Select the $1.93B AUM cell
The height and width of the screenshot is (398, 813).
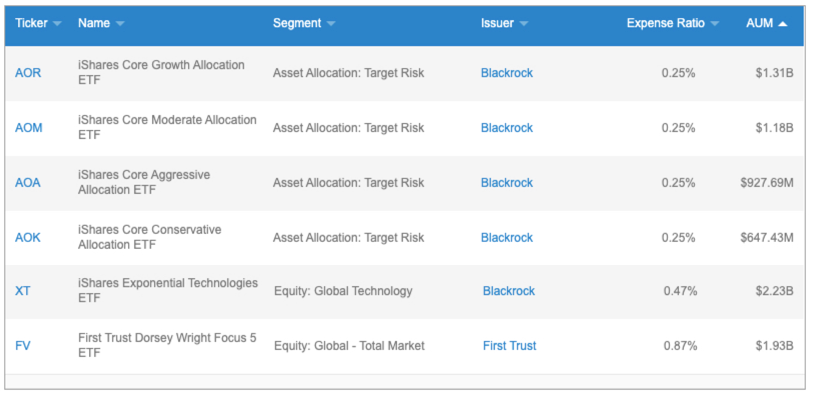[775, 346]
